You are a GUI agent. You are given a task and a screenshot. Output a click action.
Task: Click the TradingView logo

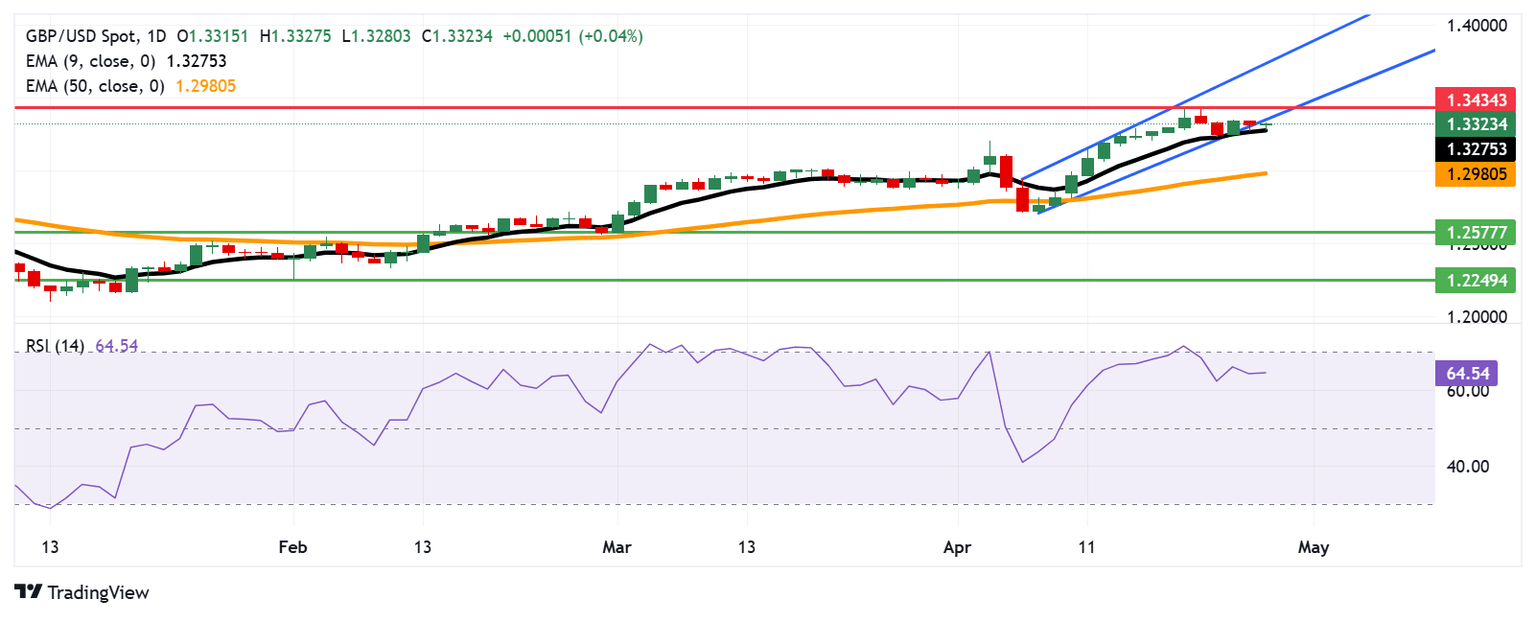click(x=82, y=592)
